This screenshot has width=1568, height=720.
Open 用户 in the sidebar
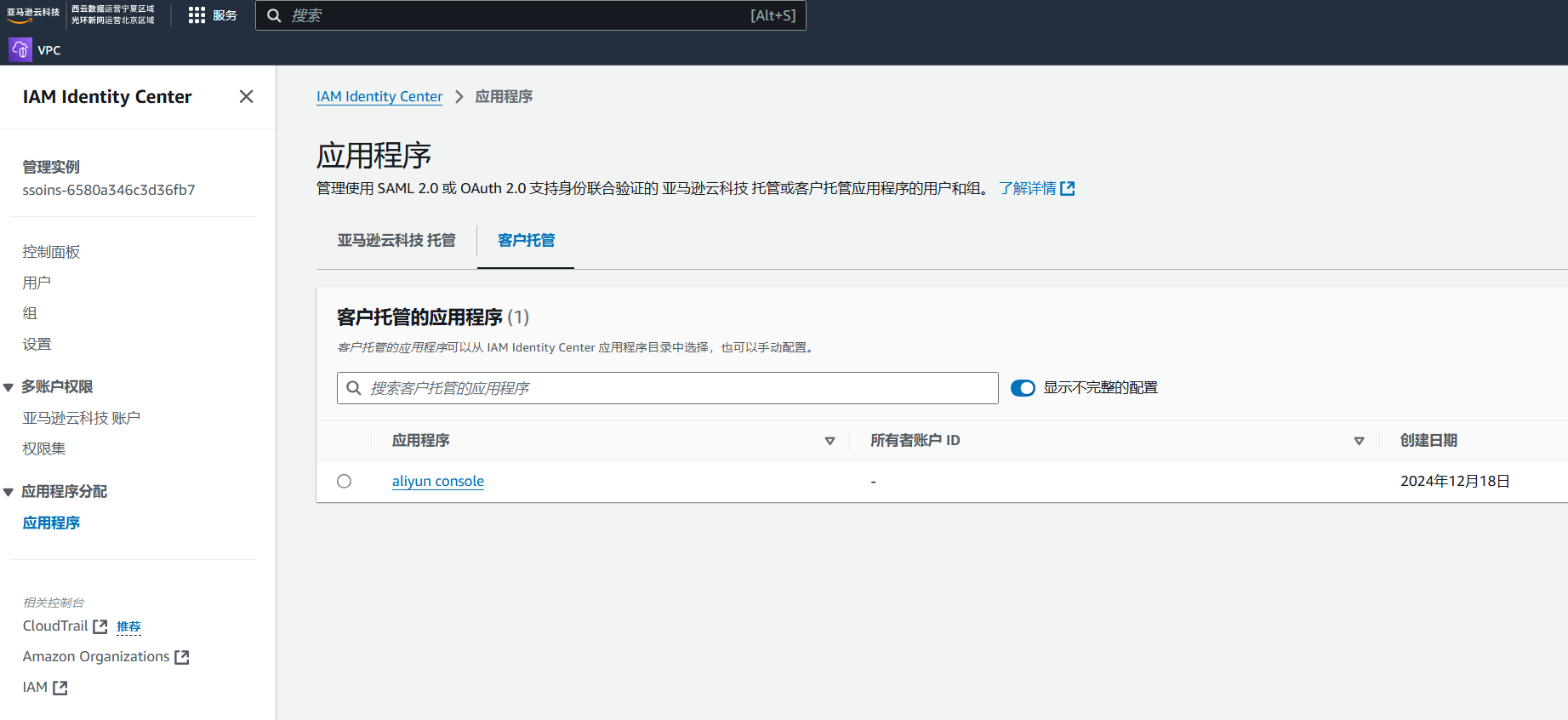[37, 283]
